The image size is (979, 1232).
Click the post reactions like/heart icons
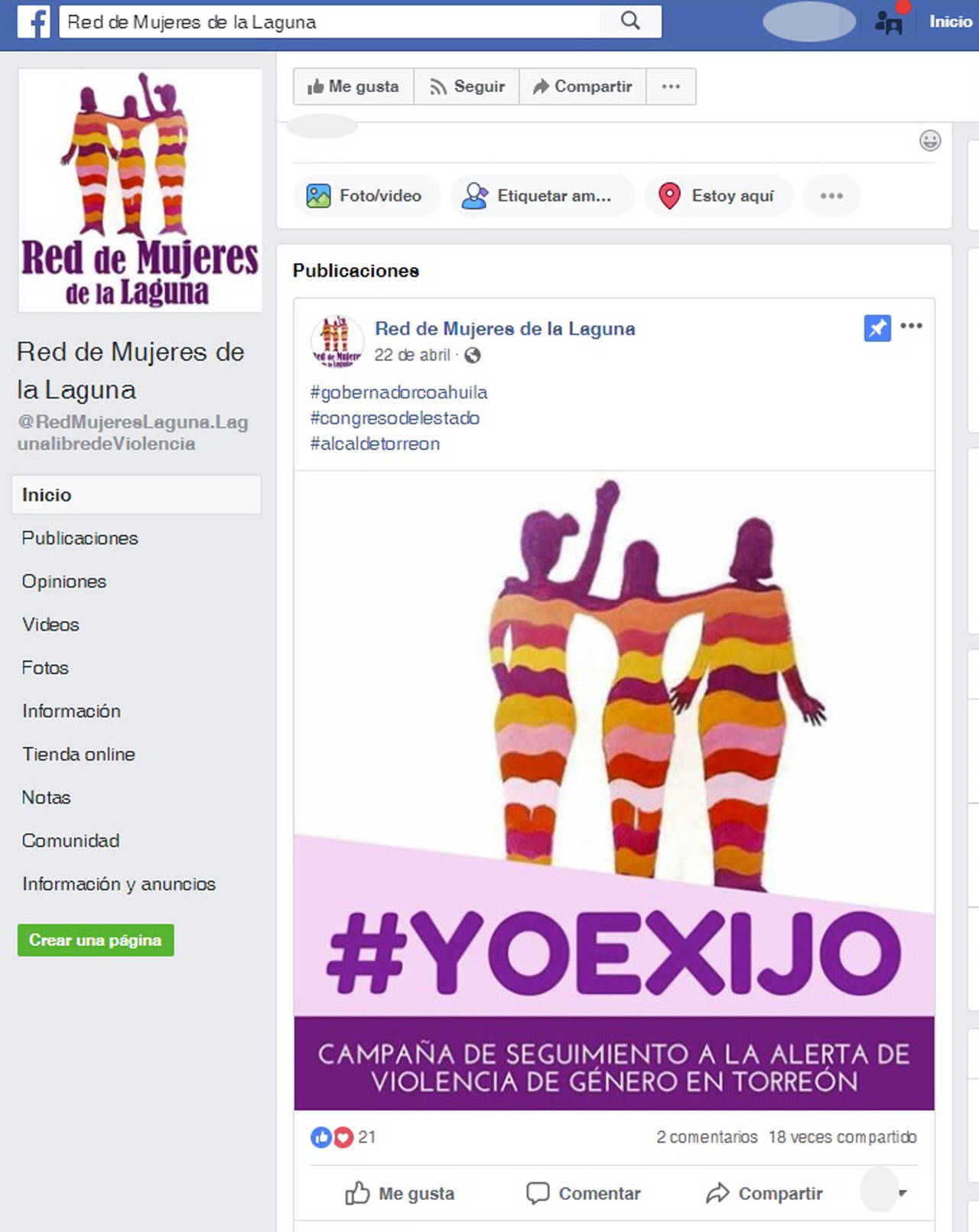click(x=332, y=1137)
